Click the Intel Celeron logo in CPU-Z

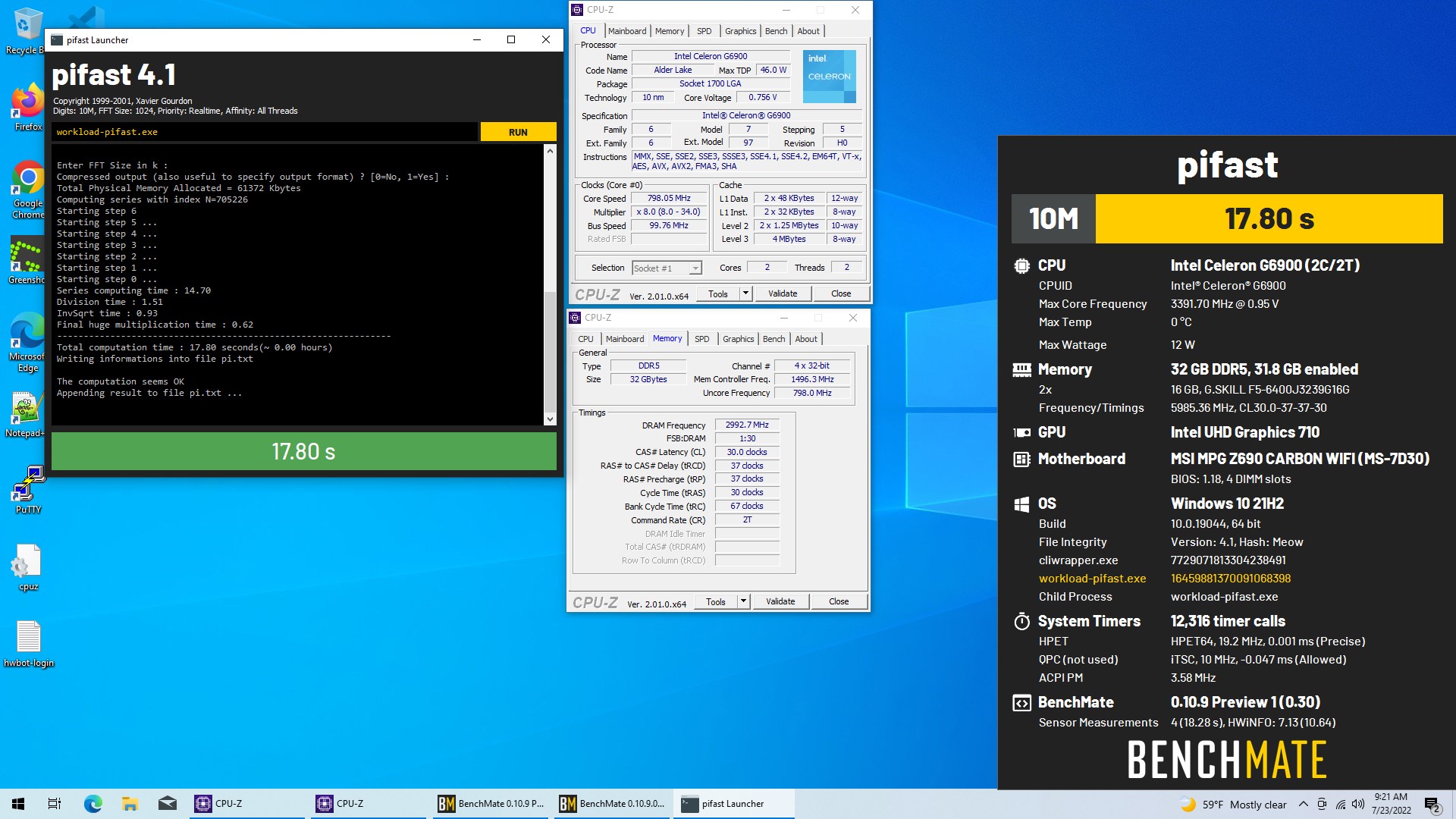tap(829, 76)
